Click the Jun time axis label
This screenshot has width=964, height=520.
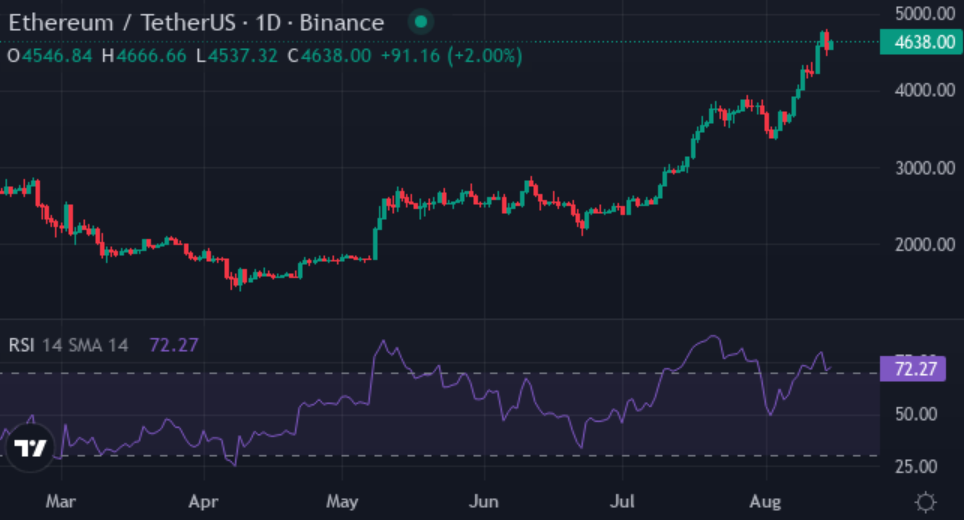[x=484, y=502]
